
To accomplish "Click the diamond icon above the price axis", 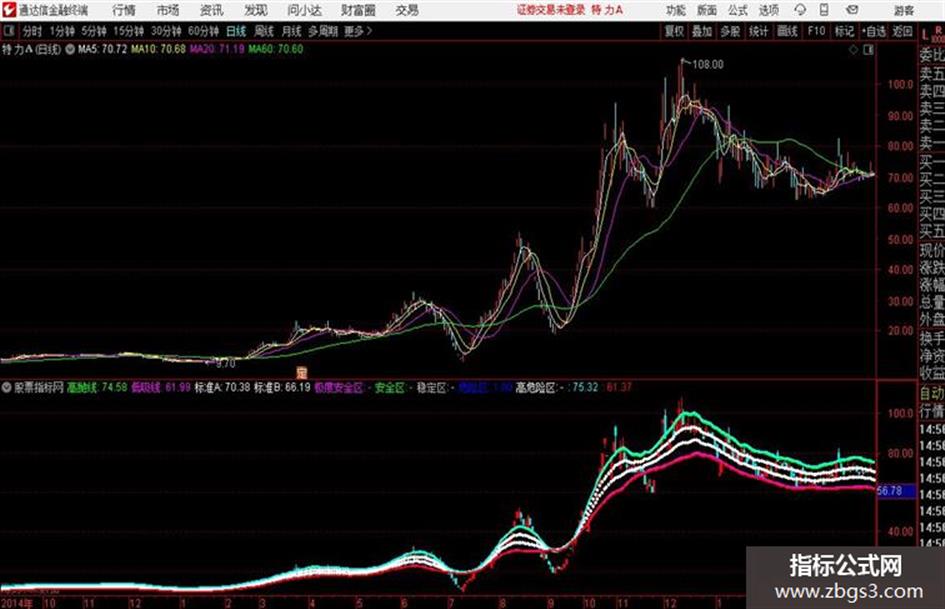I will [x=853, y=50].
